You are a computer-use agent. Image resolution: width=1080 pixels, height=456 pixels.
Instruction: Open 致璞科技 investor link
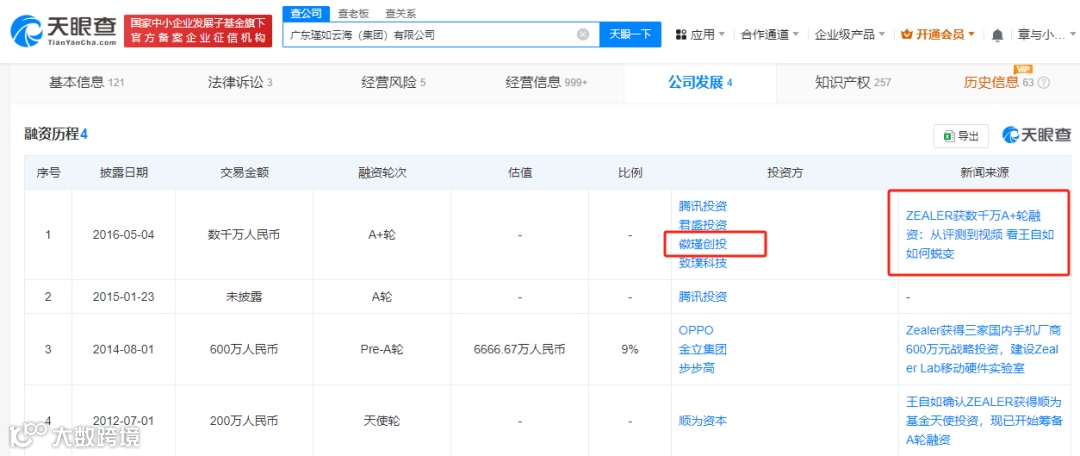coord(703,263)
